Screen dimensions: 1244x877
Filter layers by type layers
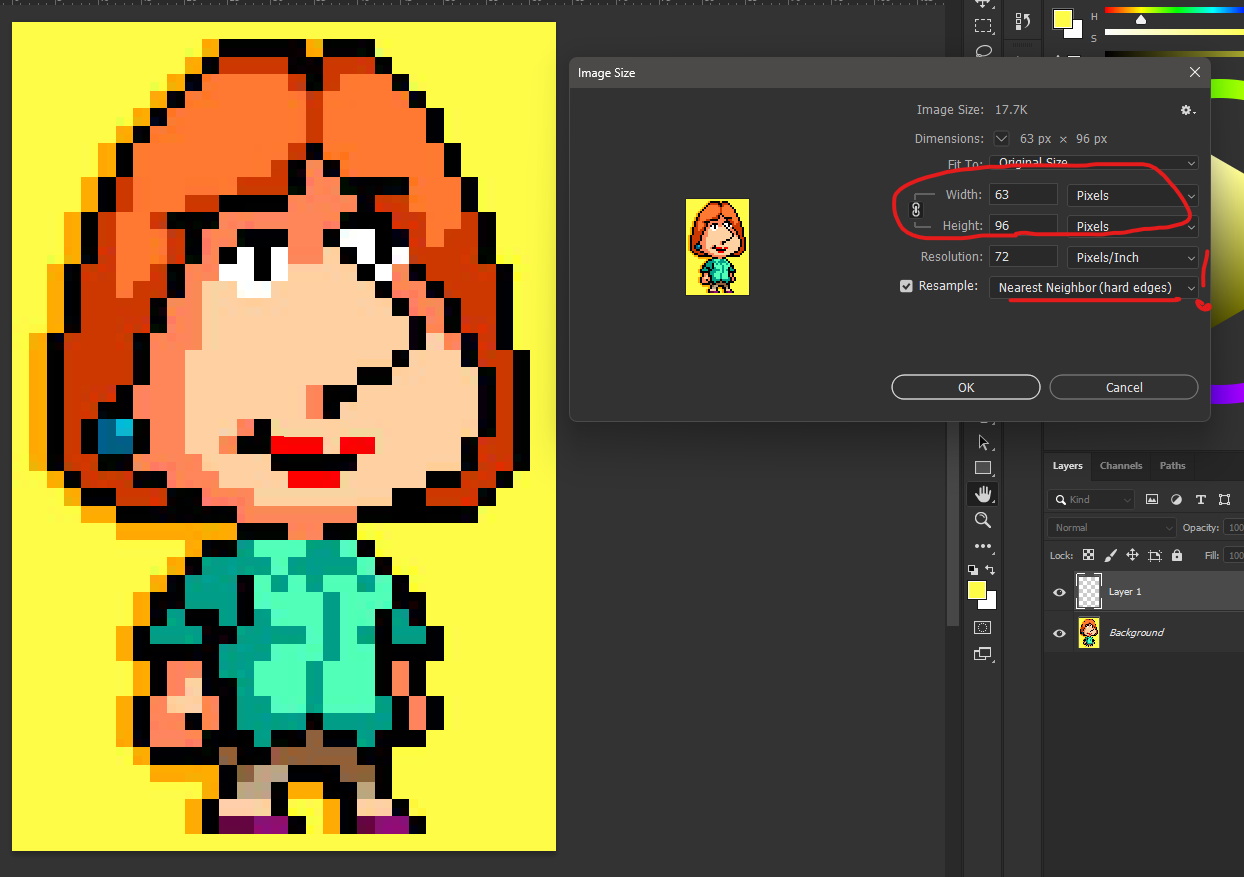pos(1200,499)
